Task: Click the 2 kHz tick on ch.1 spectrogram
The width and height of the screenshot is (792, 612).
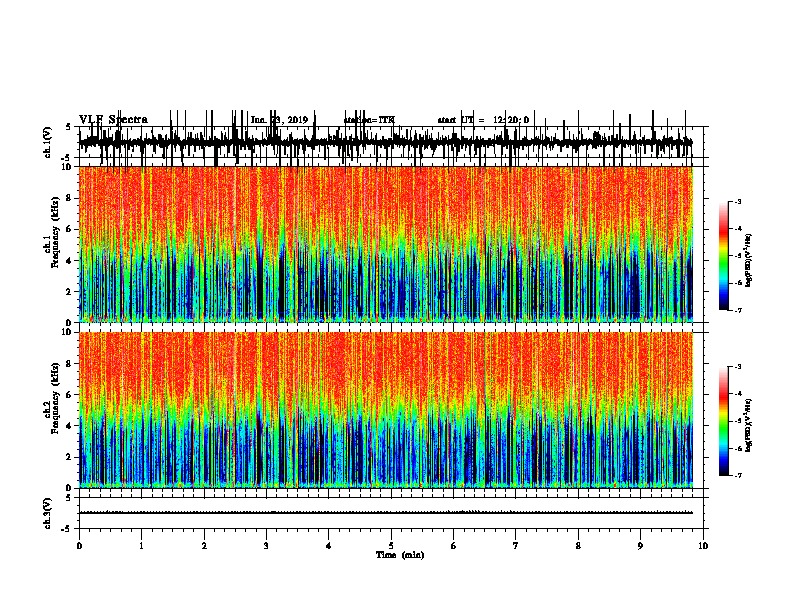Action: point(69,291)
